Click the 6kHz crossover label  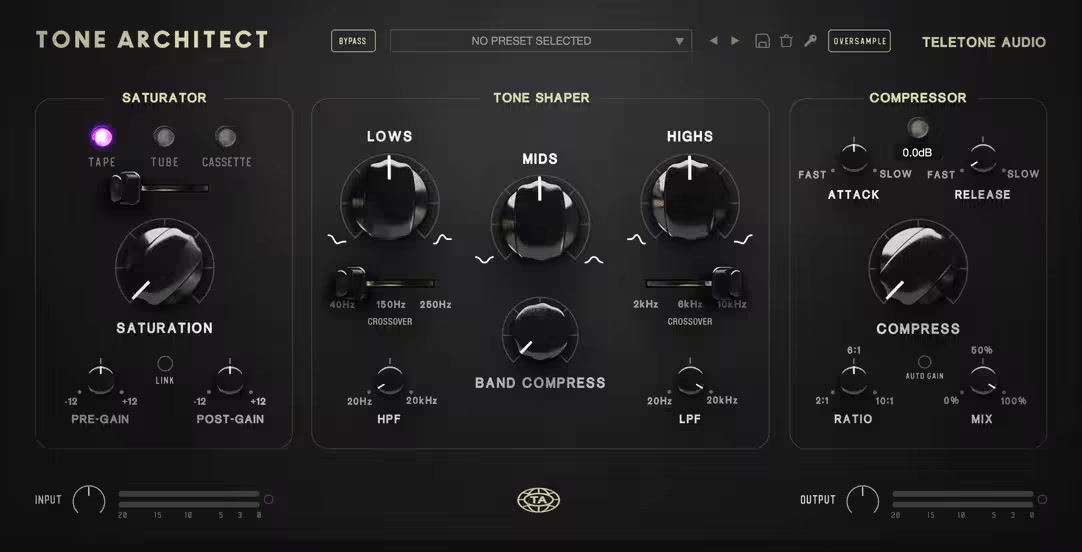pos(689,304)
